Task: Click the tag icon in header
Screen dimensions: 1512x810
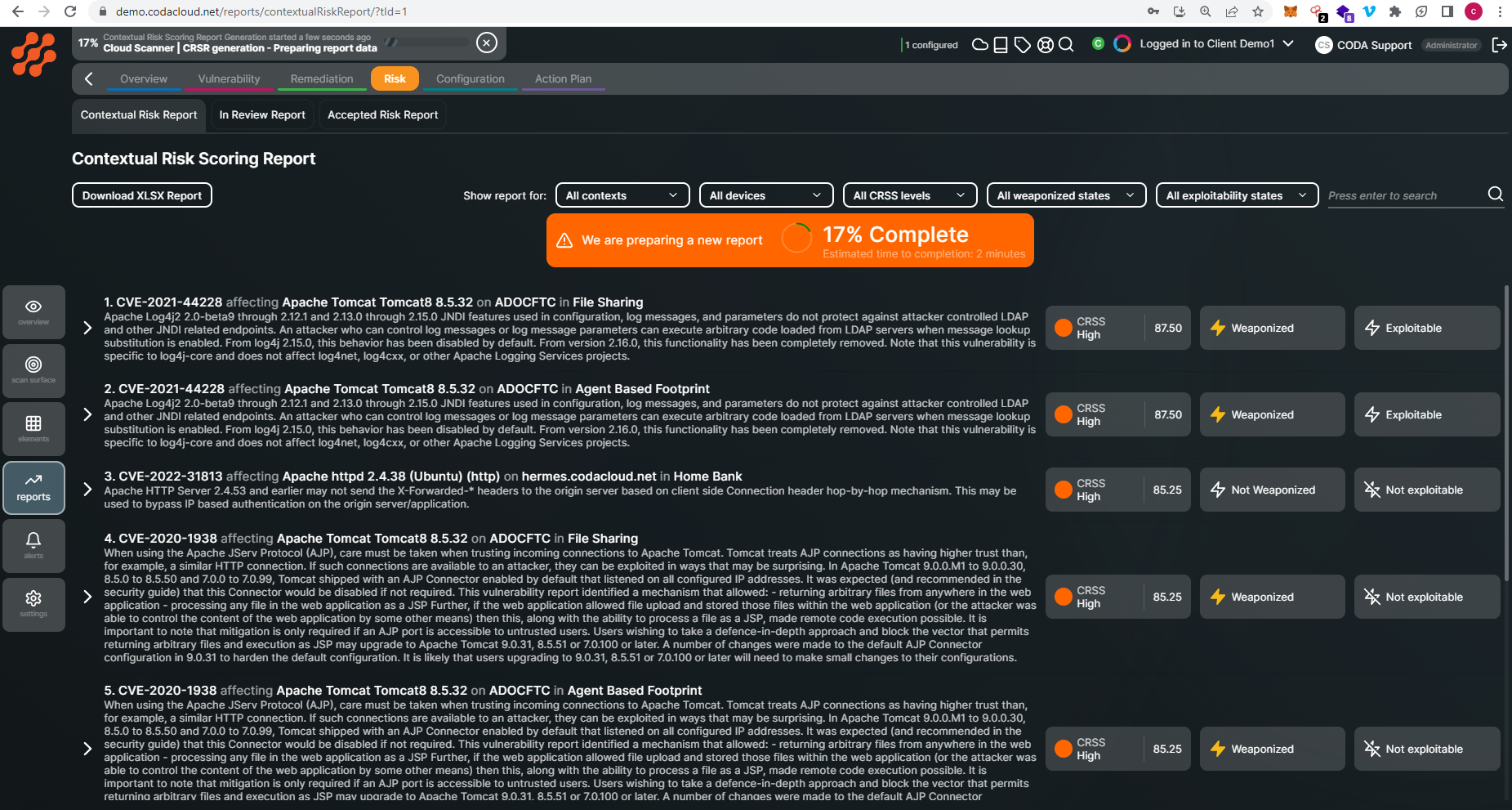Action: click(1022, 44)
